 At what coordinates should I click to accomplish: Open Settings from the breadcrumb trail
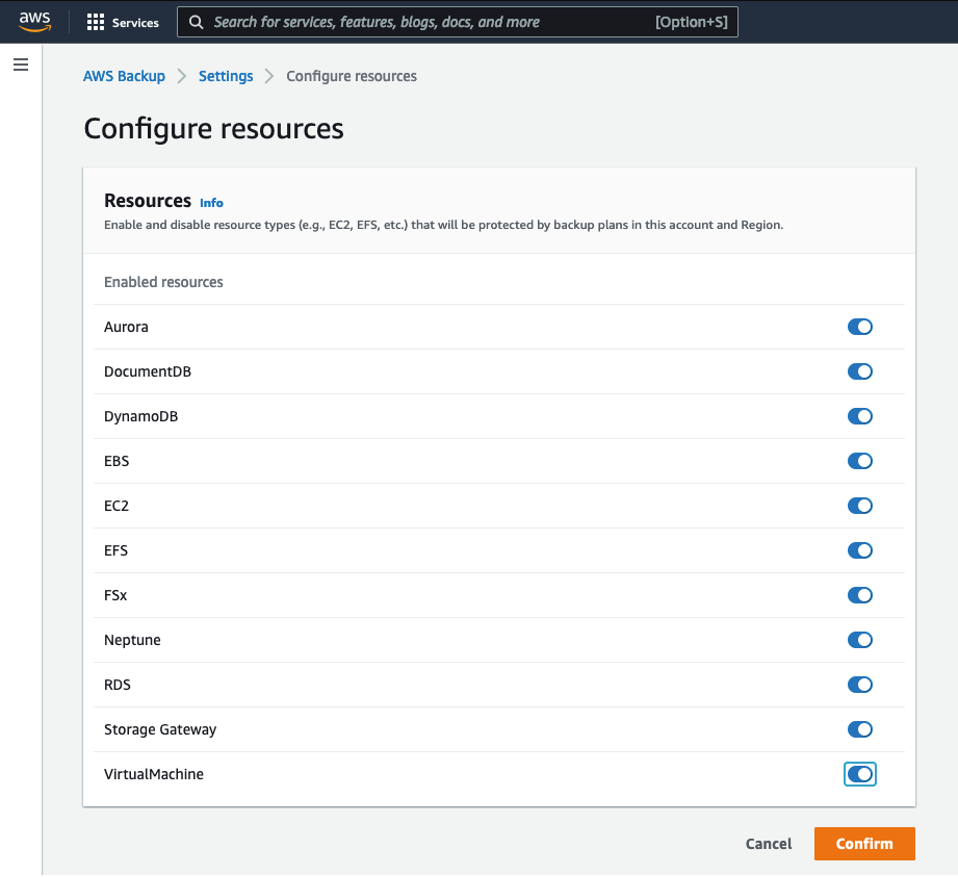pos(225,75)
